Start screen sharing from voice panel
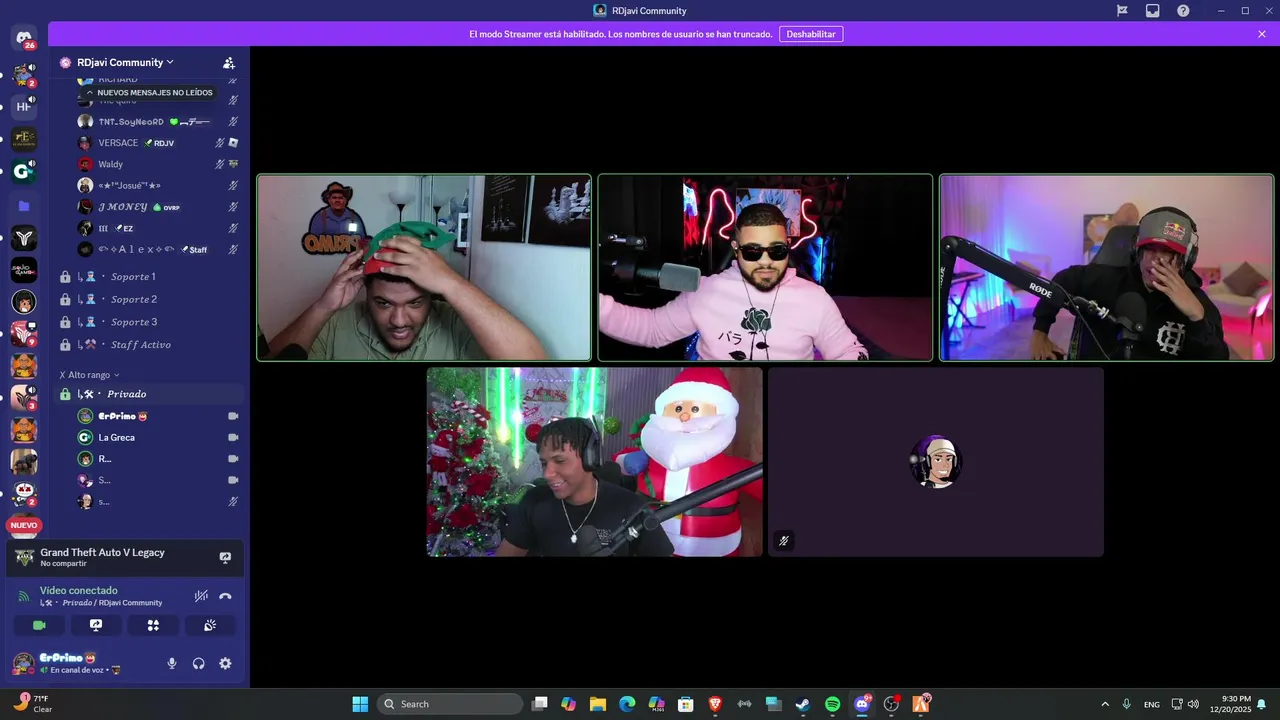The height and width of the screenshot is (720, 1280). coord(96,625)
